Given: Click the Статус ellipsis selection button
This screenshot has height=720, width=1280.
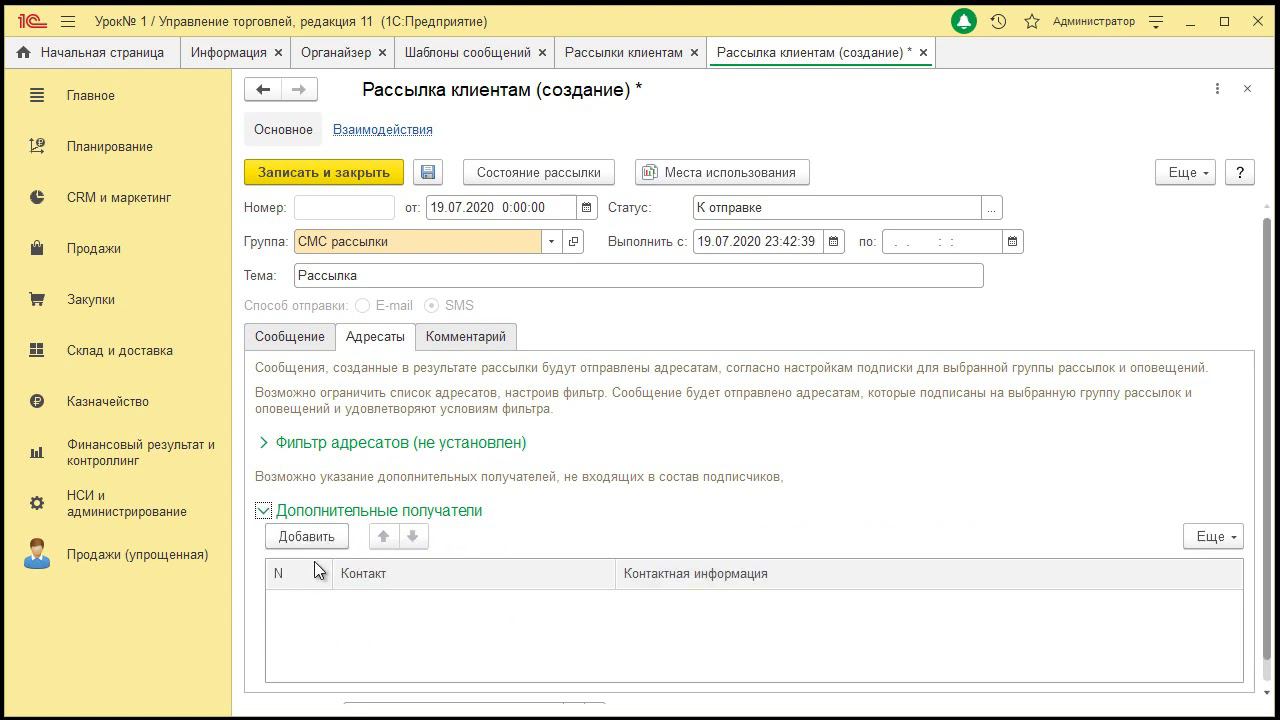Looking at the screenshot, I should 992,208.
